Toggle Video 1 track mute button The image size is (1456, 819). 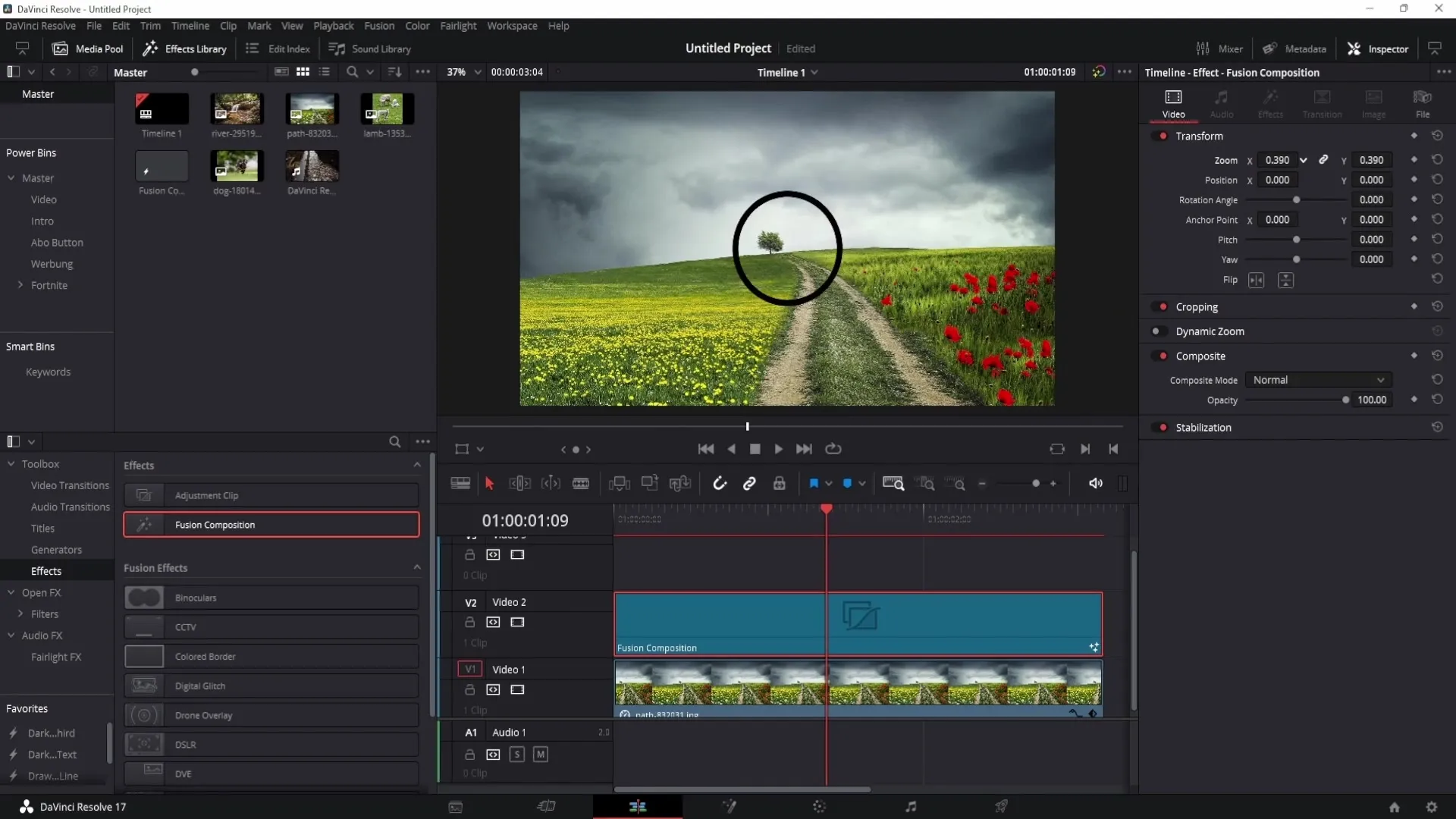[x=517, y=690]
